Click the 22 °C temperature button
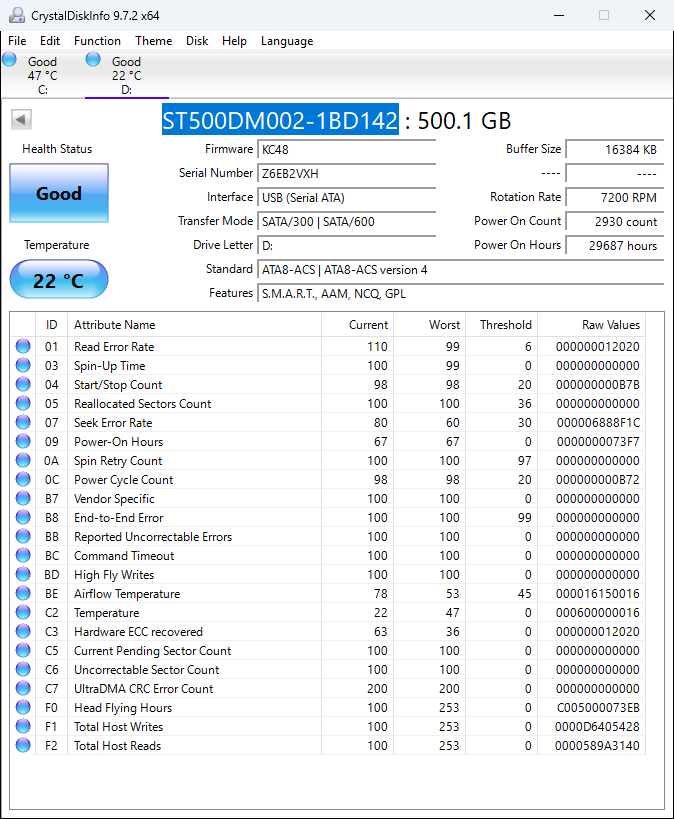 tap(59, 280)
